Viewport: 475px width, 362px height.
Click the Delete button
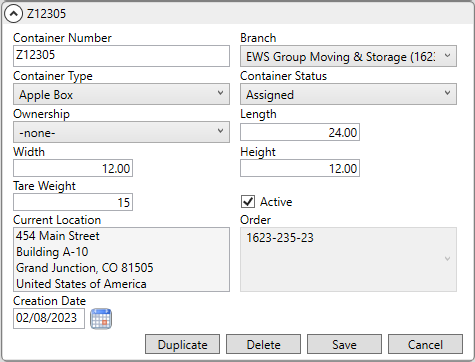(263, 344)
